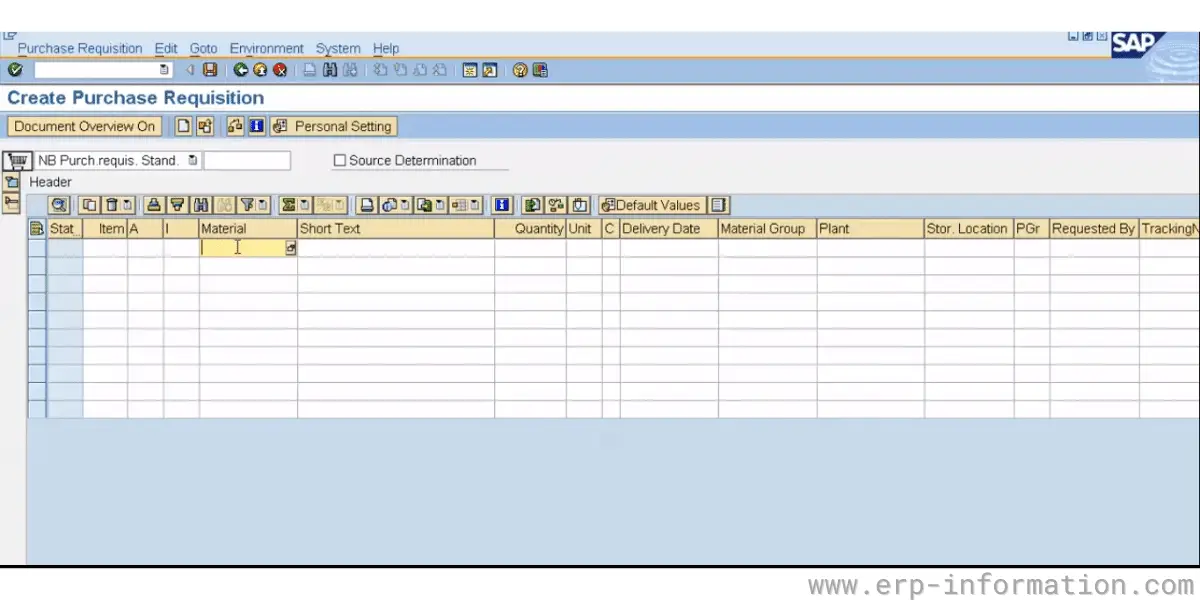Click inside the Material input field
1200x600 pixels.
click(240, 247)
